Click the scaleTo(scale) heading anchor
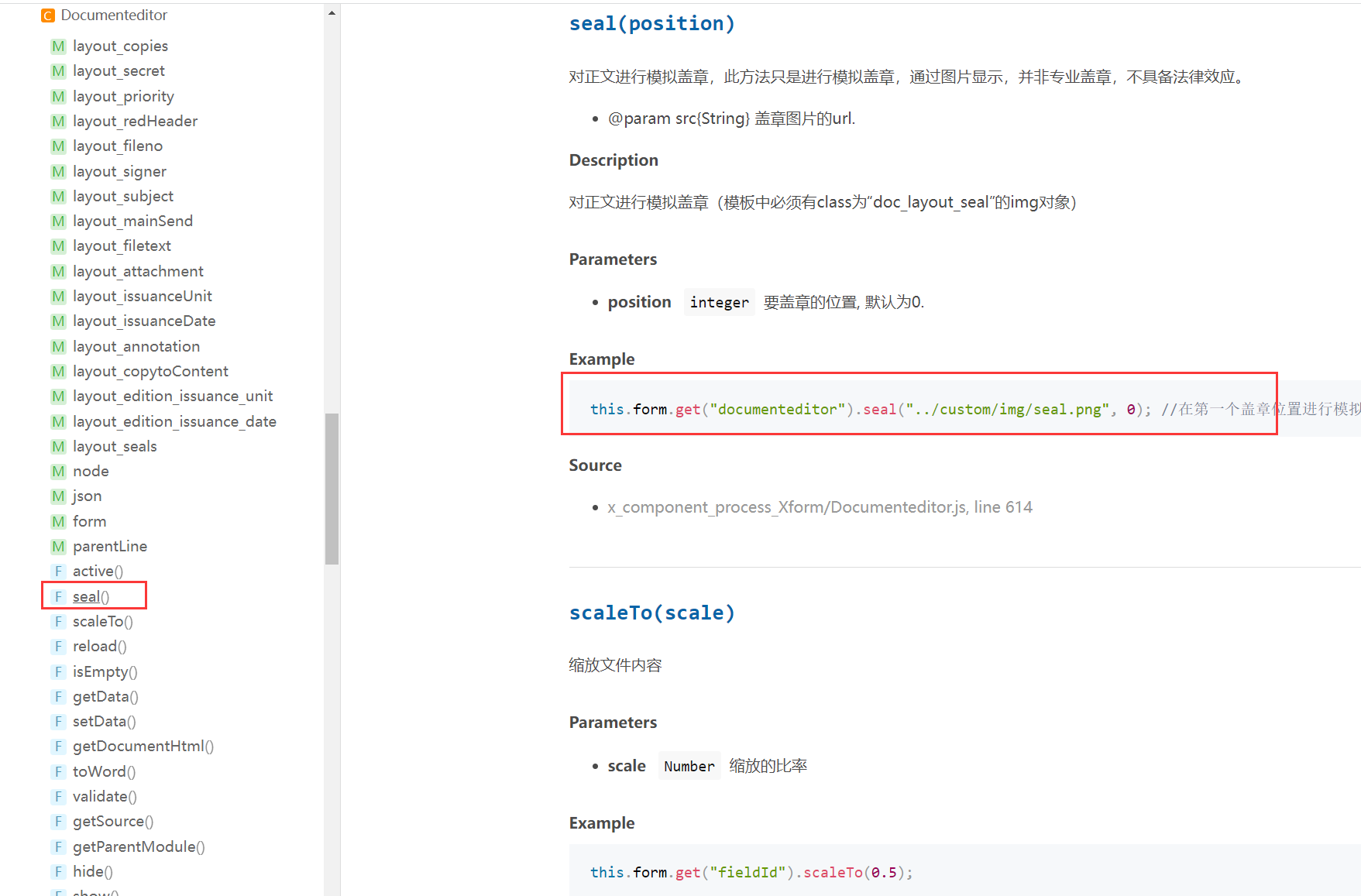This screenshot has height=896, width=1361. point(652,613)
